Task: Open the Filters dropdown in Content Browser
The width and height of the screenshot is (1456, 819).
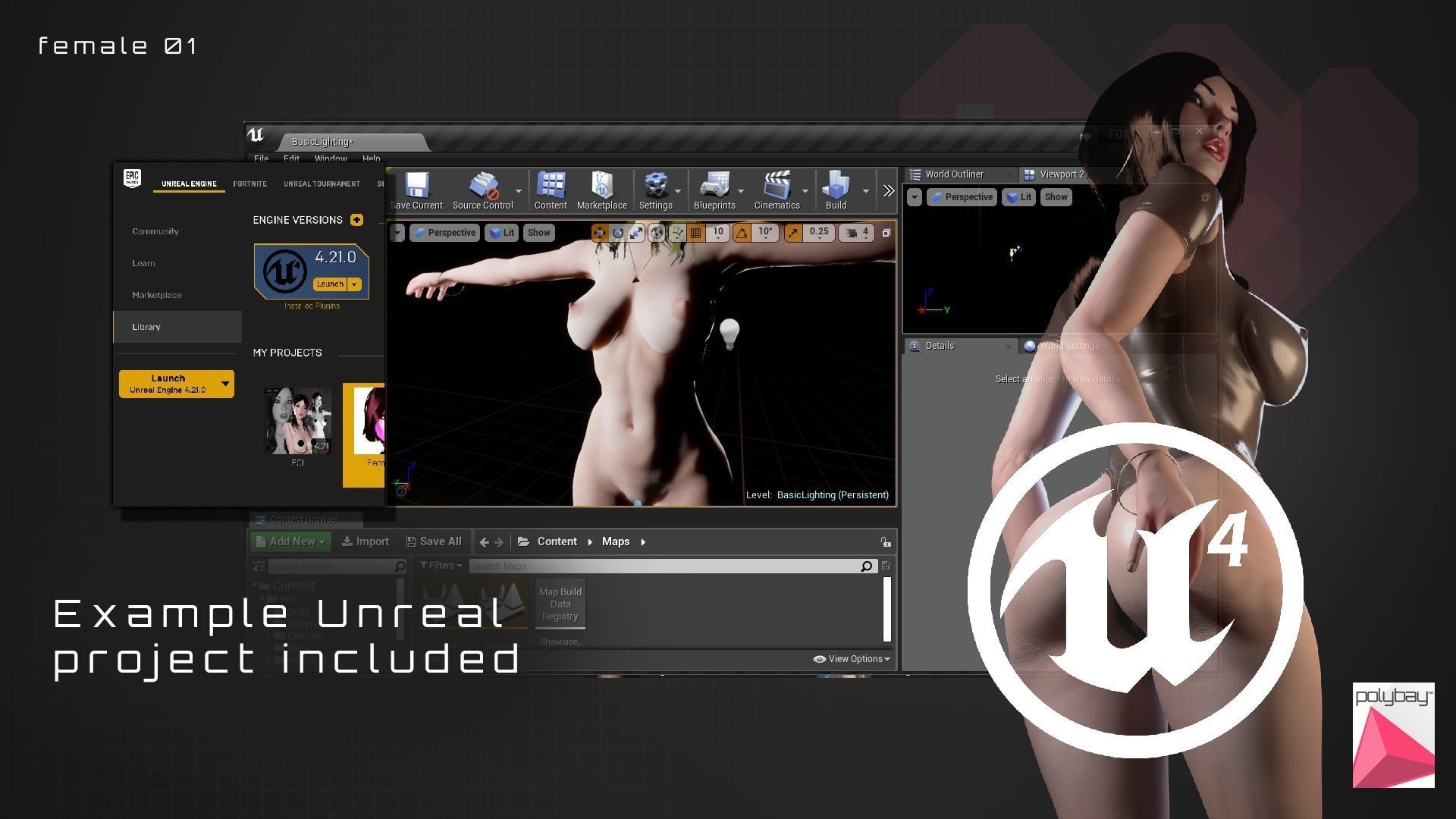Action: 441,566
